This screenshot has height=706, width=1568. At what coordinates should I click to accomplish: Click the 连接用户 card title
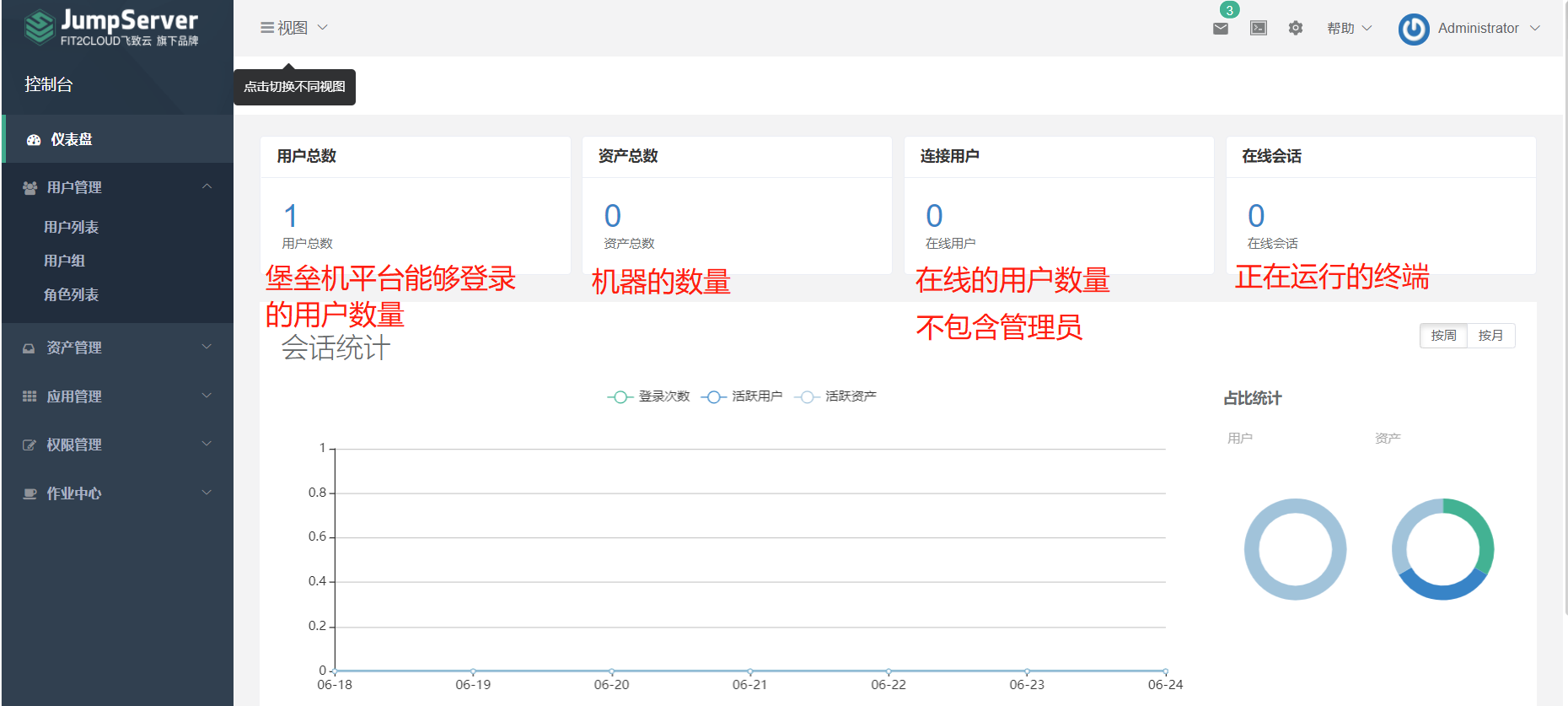click(950, 156)
